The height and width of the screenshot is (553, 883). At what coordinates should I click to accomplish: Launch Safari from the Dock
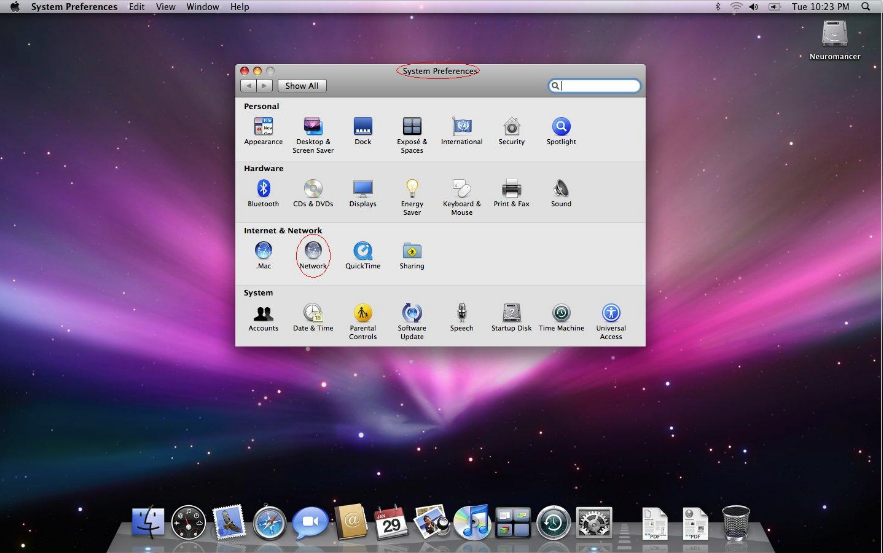point(269,523)
